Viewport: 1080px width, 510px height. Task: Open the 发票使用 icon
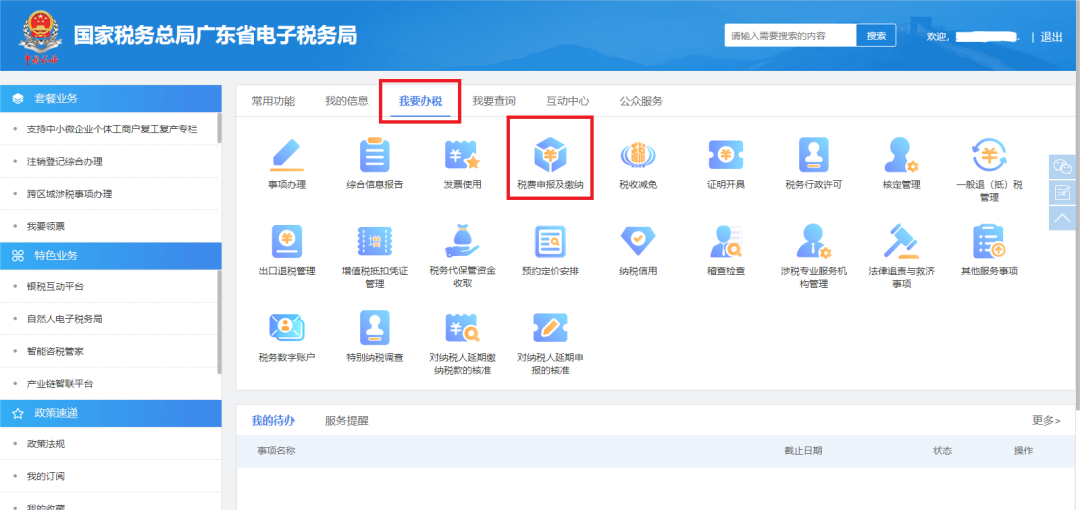point(462,155)
